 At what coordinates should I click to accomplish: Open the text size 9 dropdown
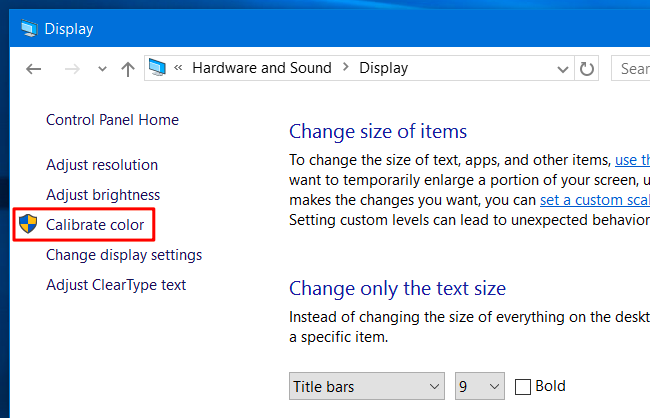tap(479, 386)
